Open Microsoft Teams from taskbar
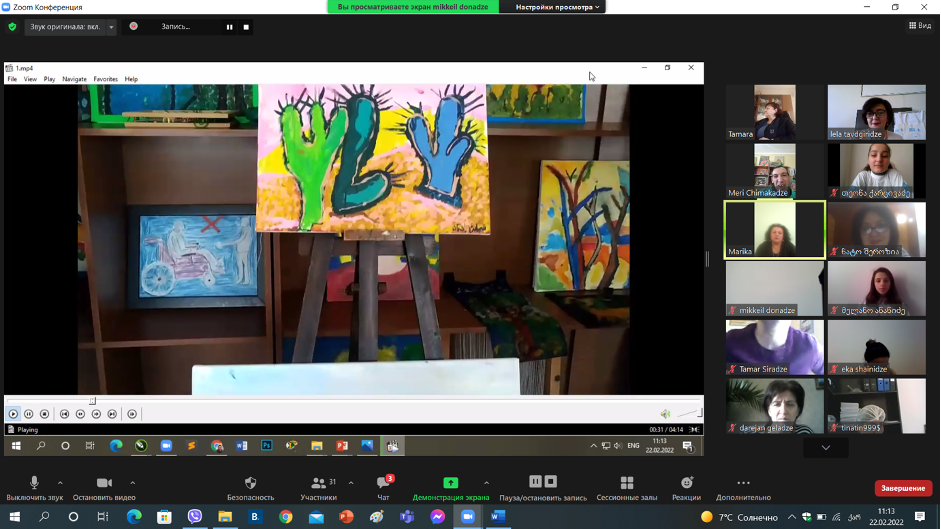This screenshot has width=941, height=529. coord(407,517)
